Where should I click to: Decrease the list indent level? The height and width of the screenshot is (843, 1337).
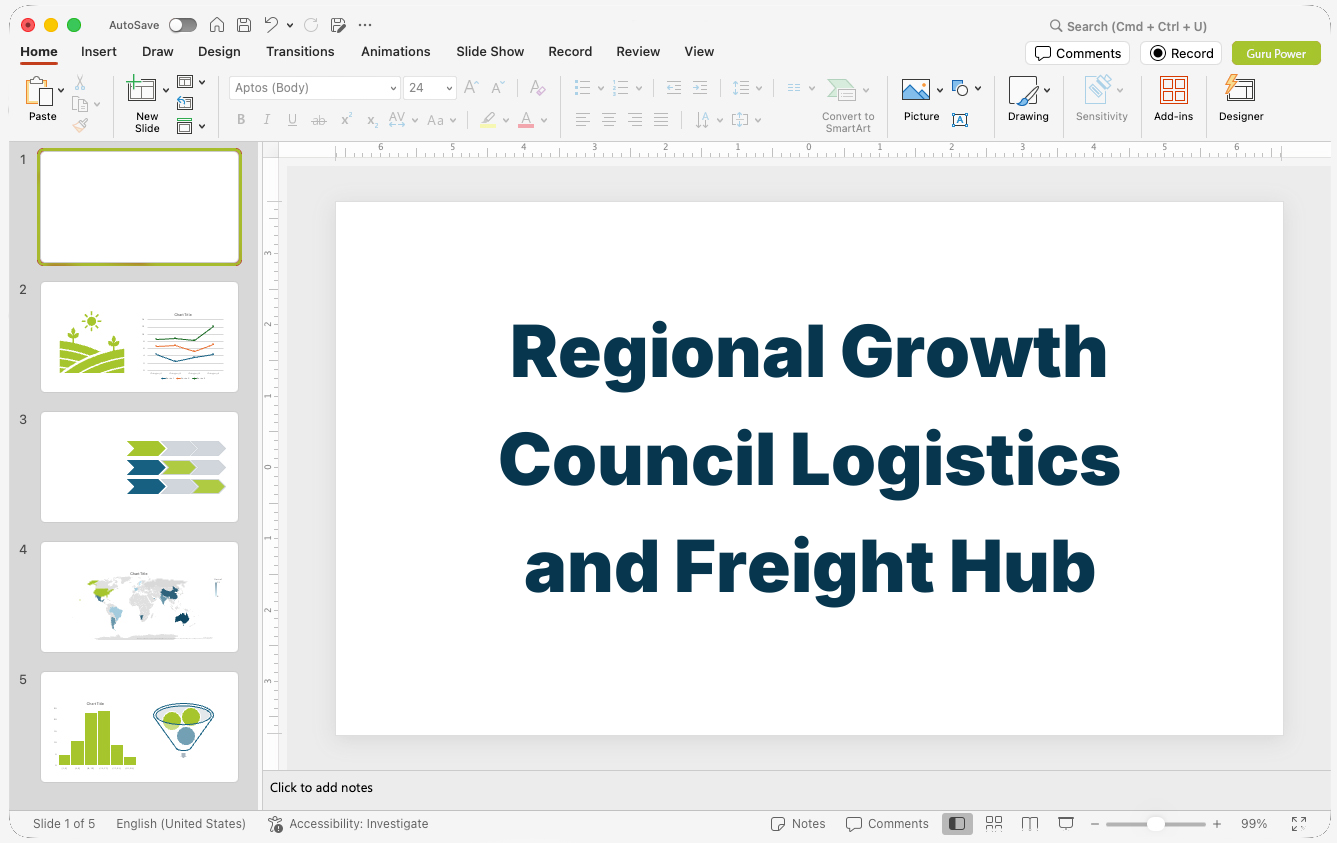[x=674, y=88]
